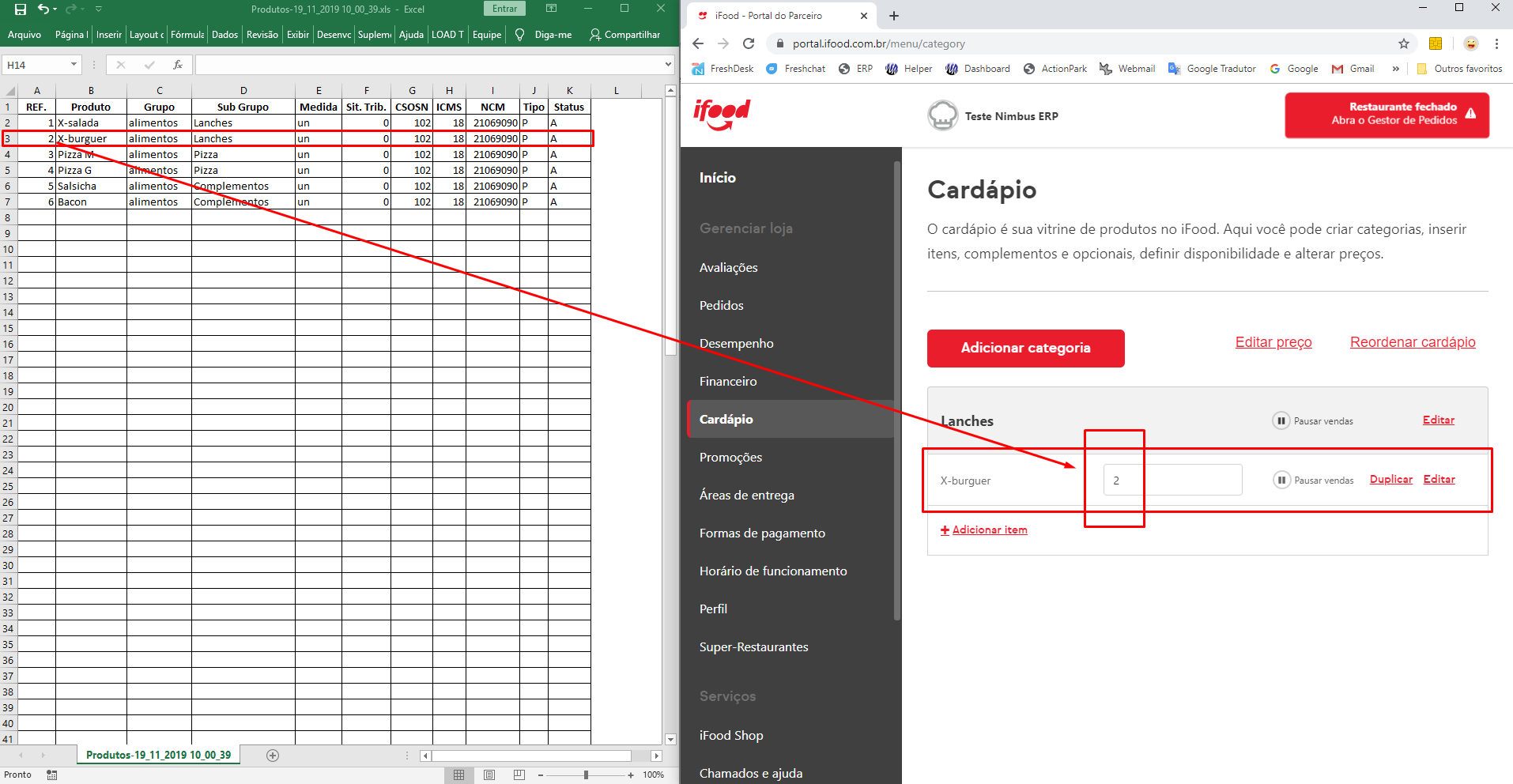Open a new Chrome tab
The width and height of the screenshot is (1513, 784).
[x=894, y=16]
